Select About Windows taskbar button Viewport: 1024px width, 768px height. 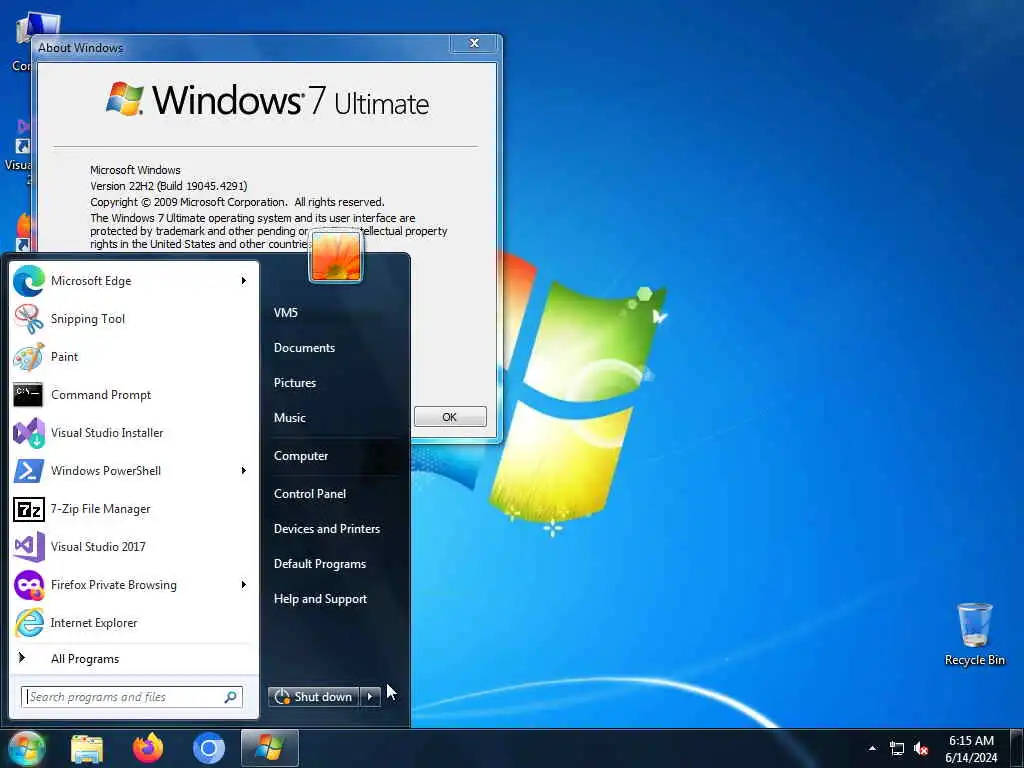tap(270, 748)
